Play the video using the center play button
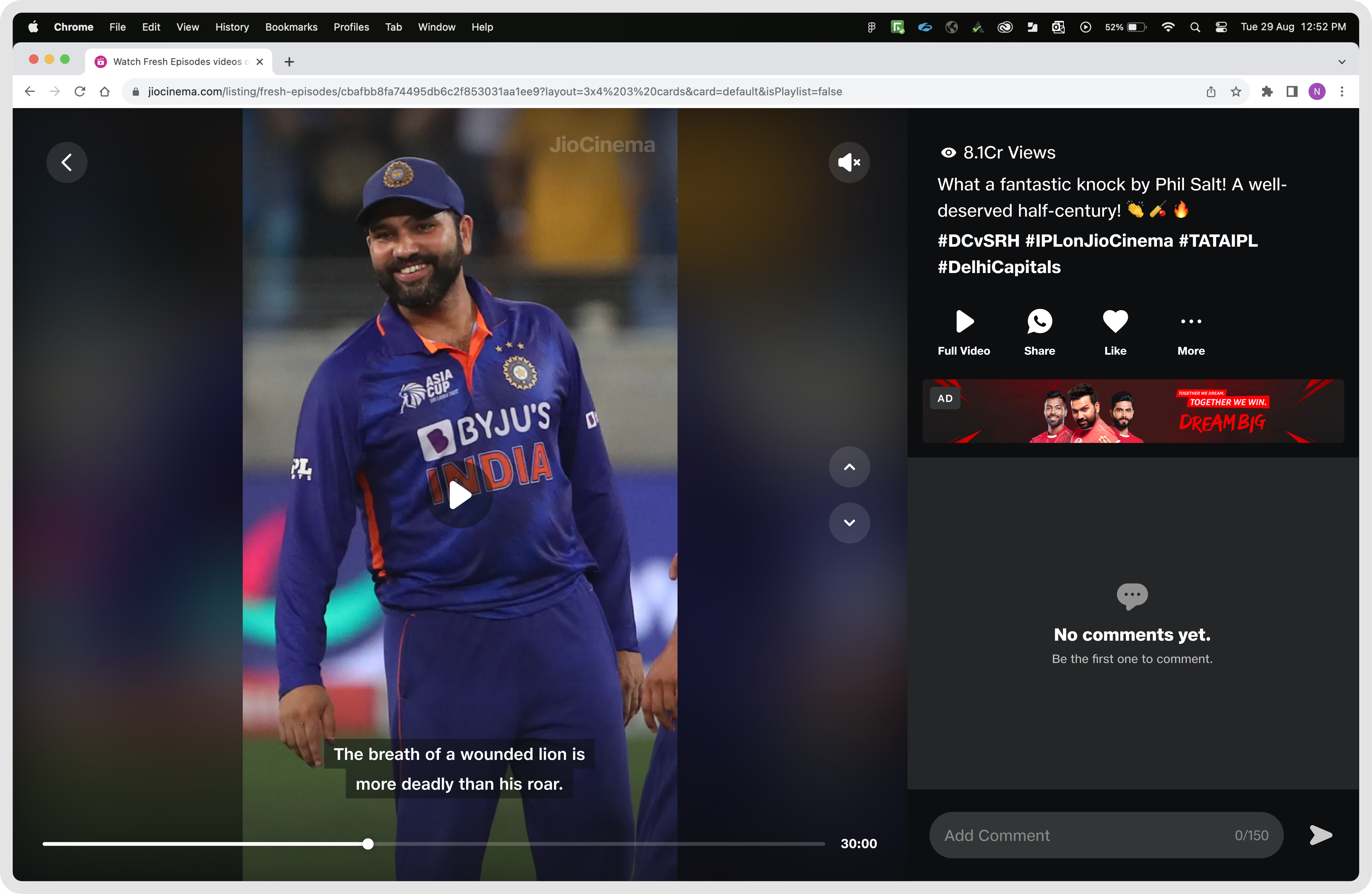 (460, 495)
